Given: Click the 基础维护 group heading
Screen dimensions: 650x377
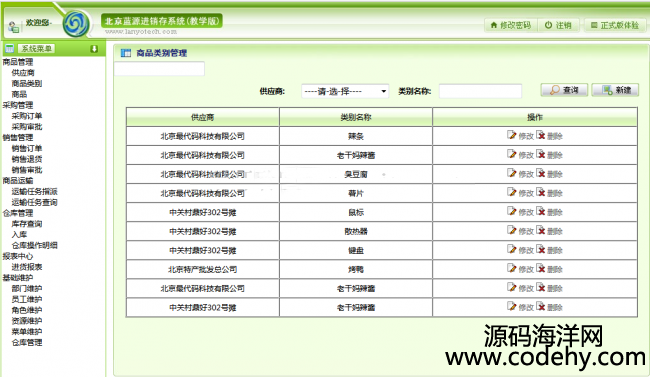Looking at the screenshot, I should pyautogui.click(x=18, y=277).
